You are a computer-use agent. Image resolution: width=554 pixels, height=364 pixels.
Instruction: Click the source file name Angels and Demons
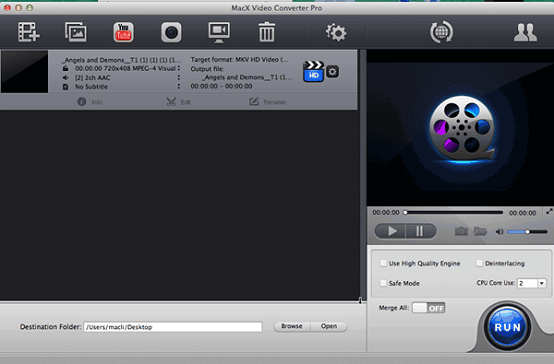(121, 60)
